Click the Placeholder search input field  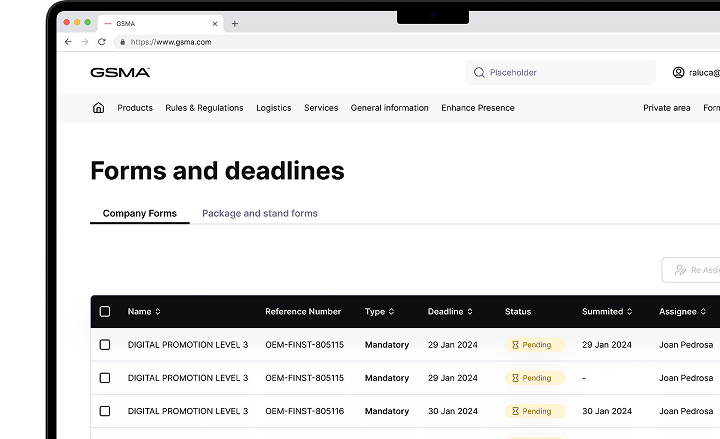pyautogui.click(x=565, y=72)
